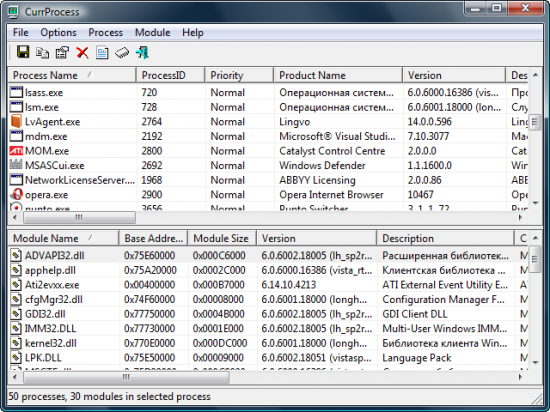The width and height of the screenshot is (550, 412).
Task: Click the lsass.exe window icon
Action: point(16,92)
